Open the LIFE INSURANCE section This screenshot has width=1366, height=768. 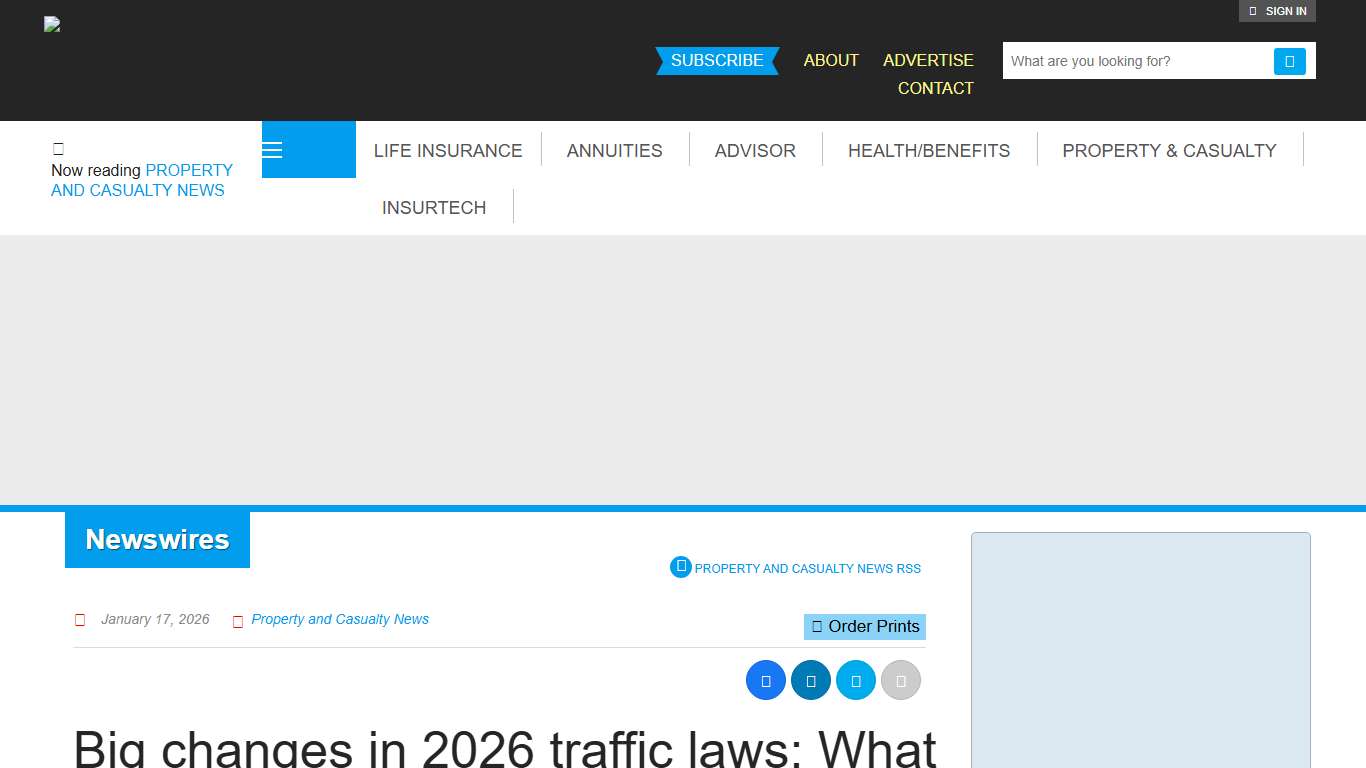447,150
